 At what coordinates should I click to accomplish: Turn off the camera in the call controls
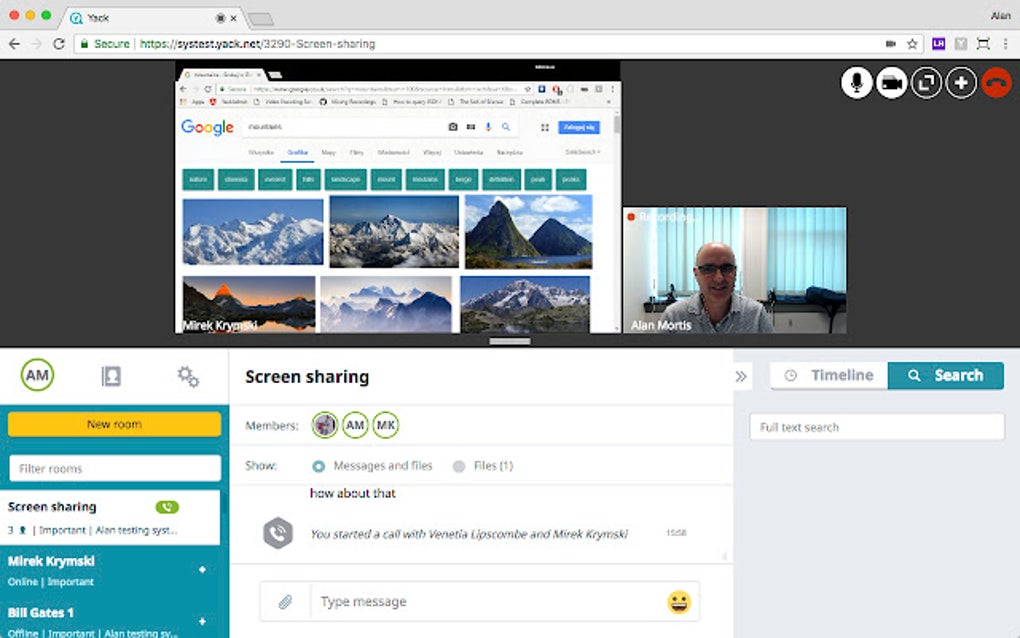tap(890, 82)
